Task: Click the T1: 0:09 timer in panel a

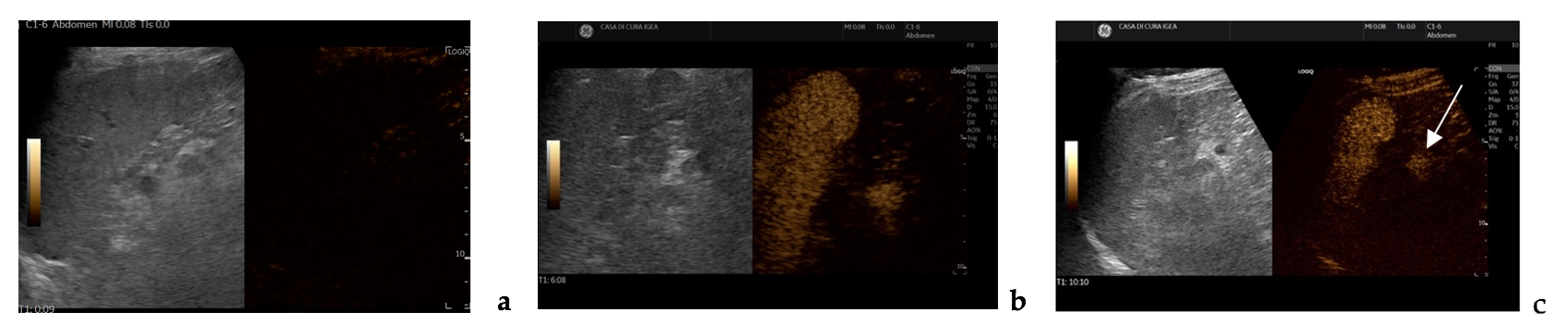Action: (37, 309)
